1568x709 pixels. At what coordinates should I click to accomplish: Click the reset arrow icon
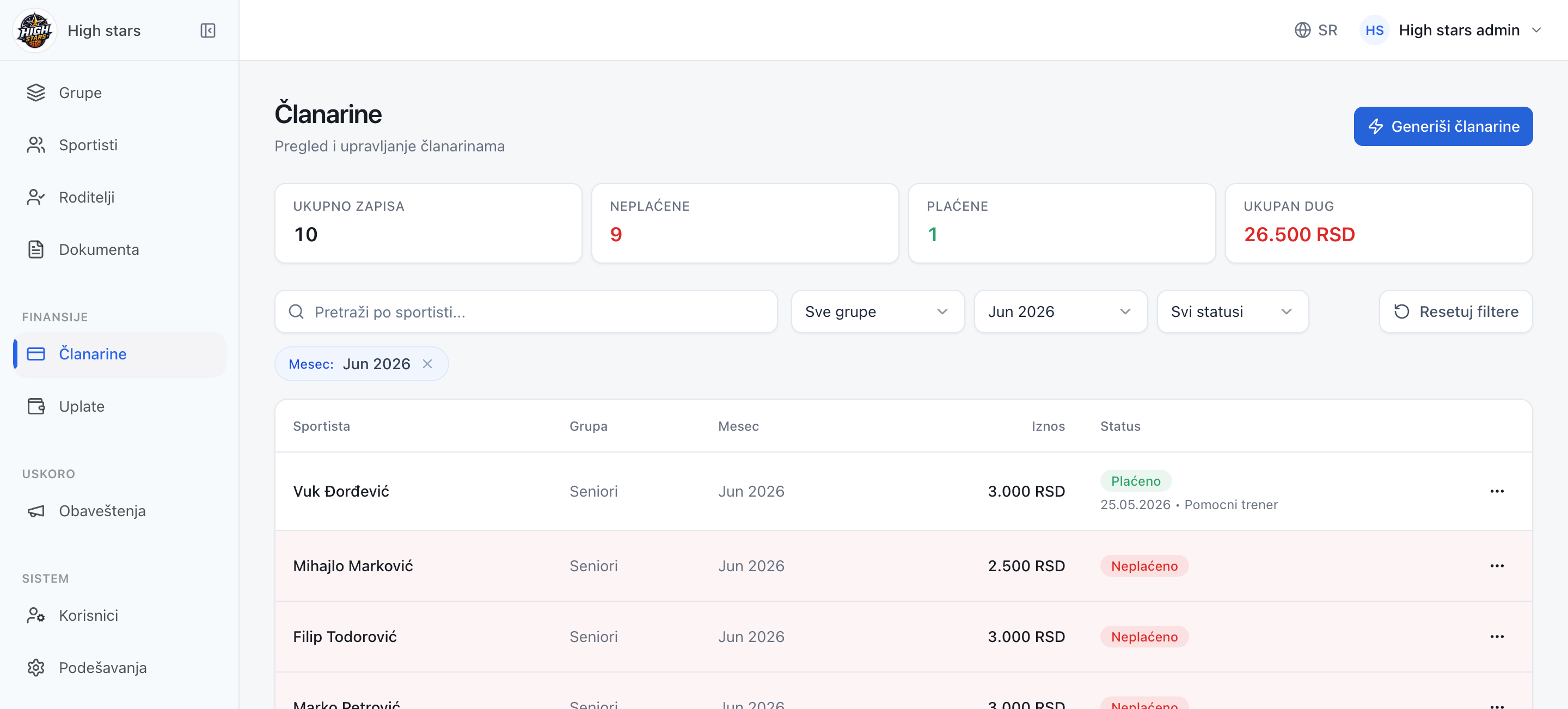click(x=1402, y=311)
